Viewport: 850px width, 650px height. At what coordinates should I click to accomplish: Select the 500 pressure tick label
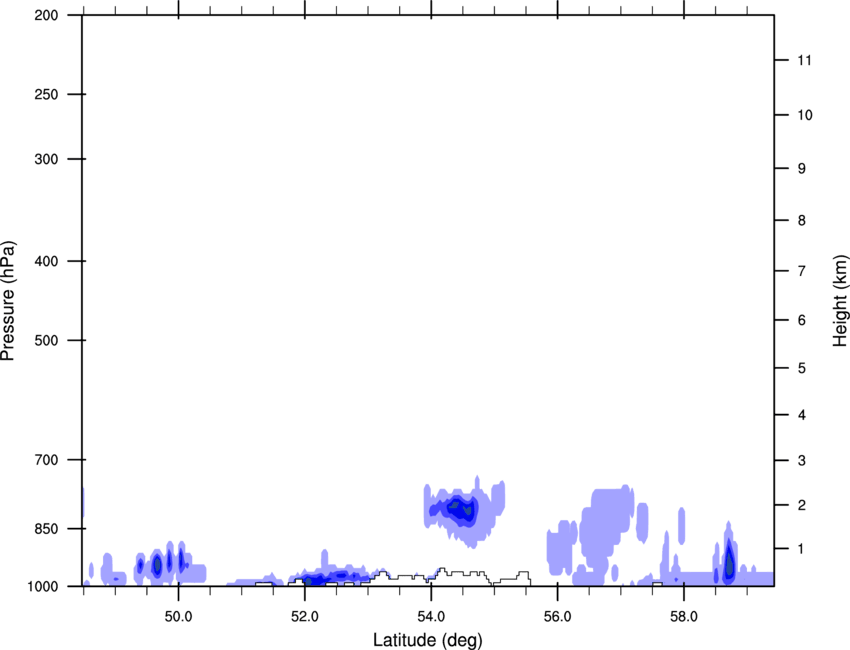(x=46, y=340)
